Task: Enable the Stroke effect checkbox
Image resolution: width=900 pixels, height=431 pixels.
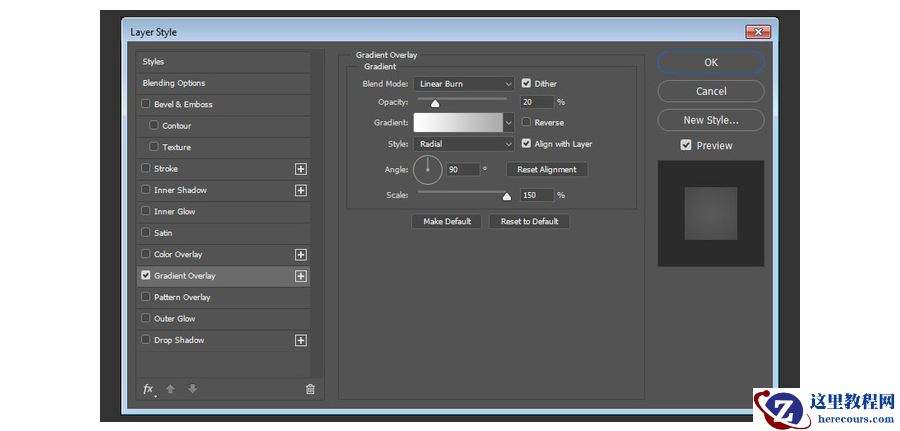Action: 146,168
